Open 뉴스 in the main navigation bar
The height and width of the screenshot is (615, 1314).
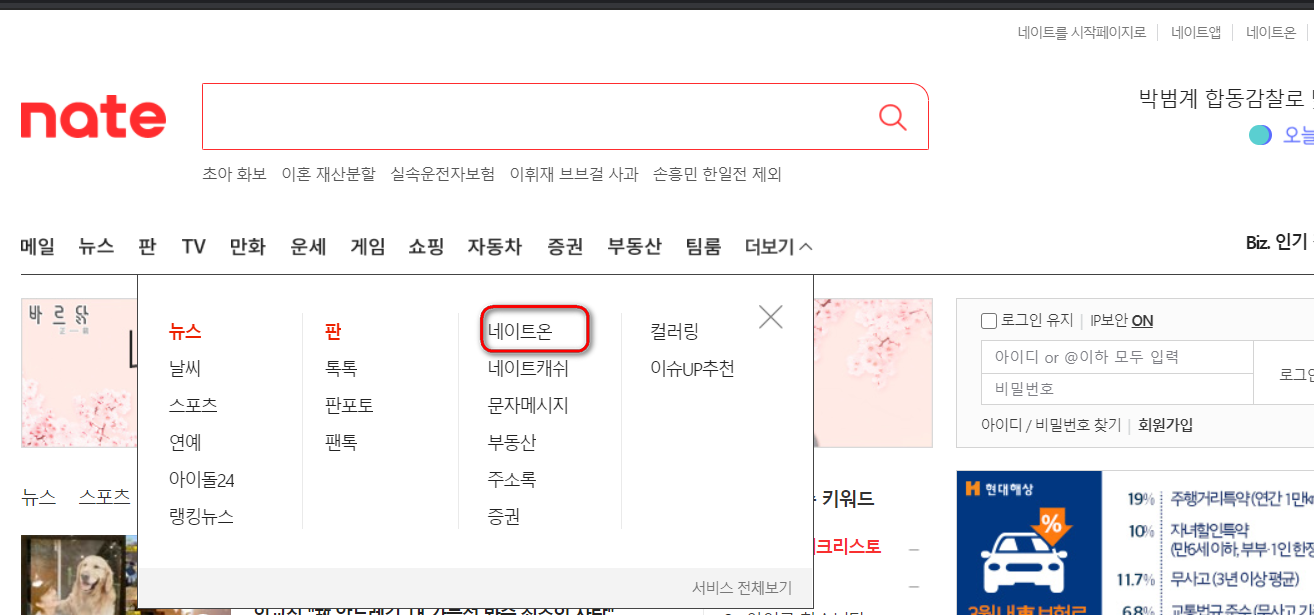point(97,246)
